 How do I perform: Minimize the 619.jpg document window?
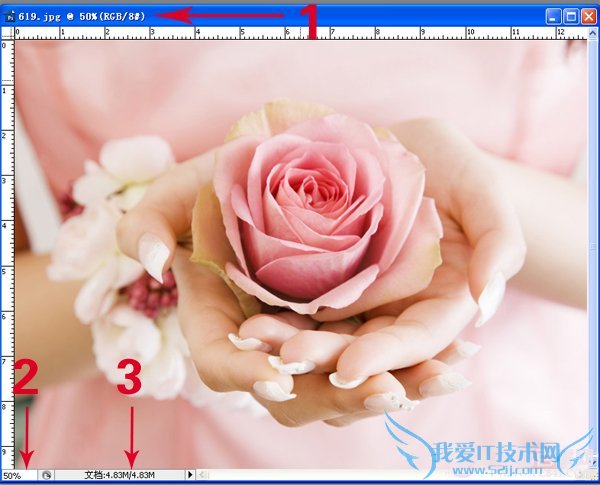pyautogui.click(x=553, y=17)
